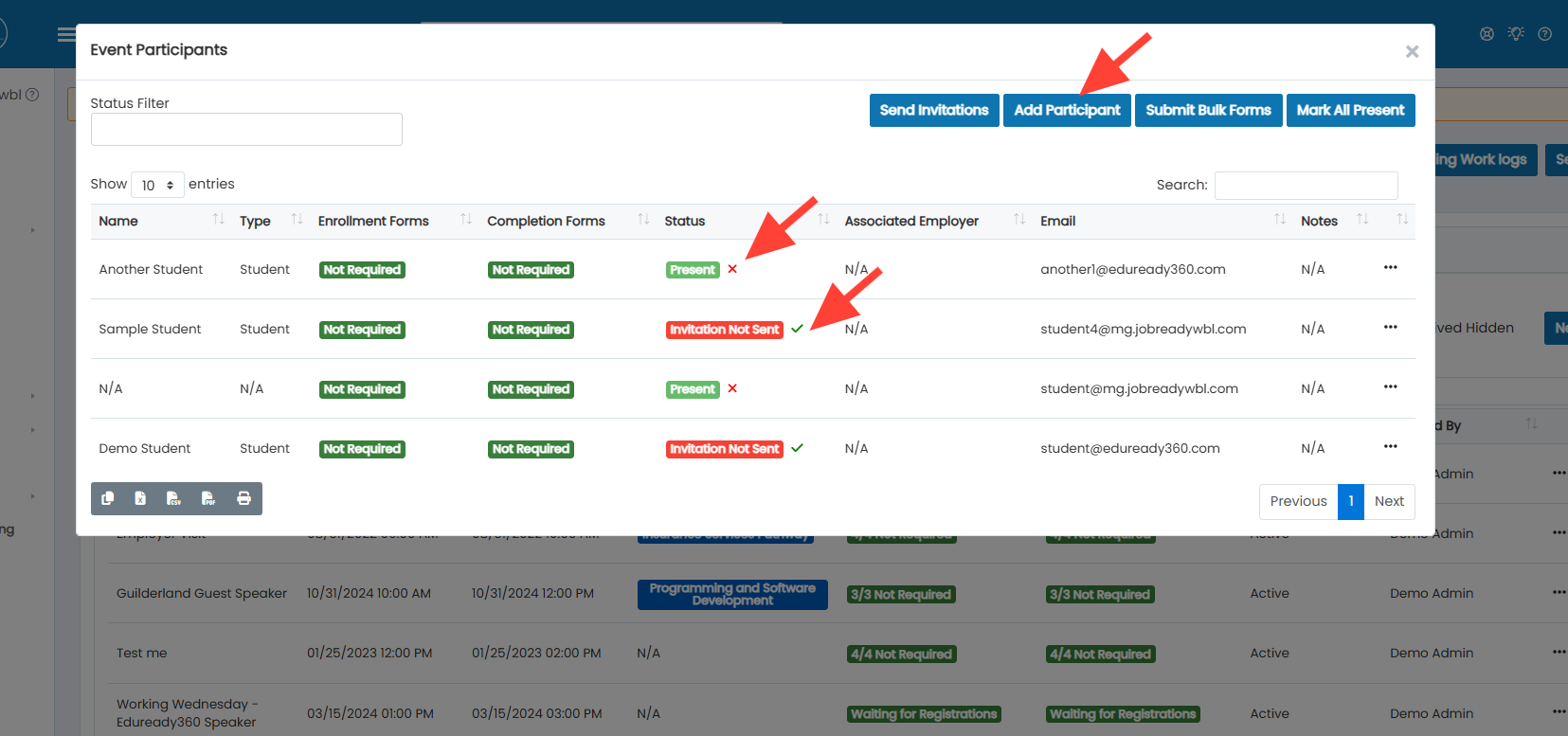Click Programming and Software Development badge in background
The image size is (1568, 736).
pyautogui.click(x=732, y=594)
